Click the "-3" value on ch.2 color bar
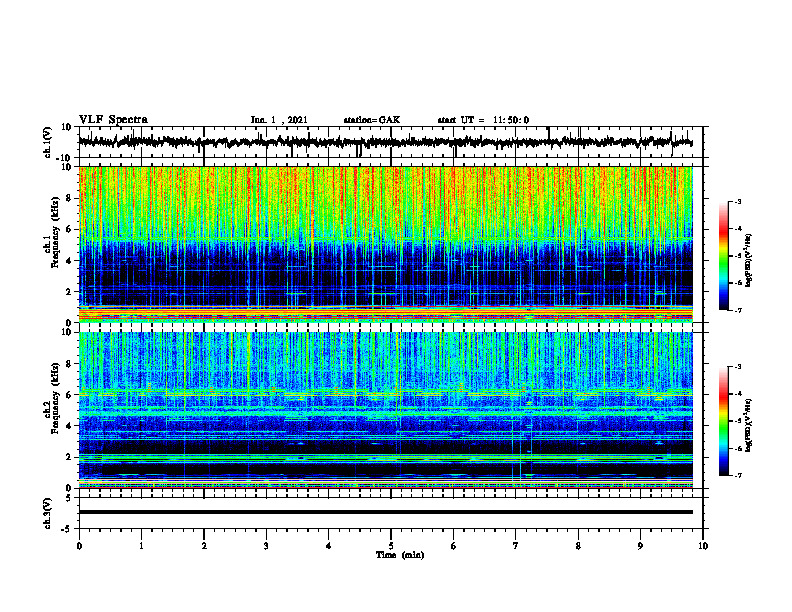792x612 pixels. coord(737,367)
